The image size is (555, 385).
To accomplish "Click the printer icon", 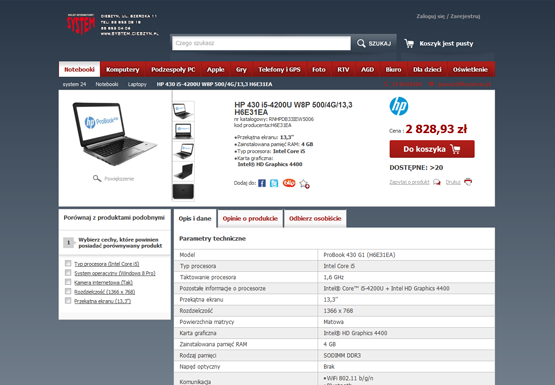I will 468,182.
